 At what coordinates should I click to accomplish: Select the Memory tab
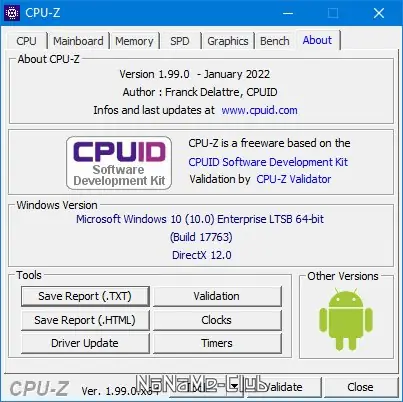(134, 41)
